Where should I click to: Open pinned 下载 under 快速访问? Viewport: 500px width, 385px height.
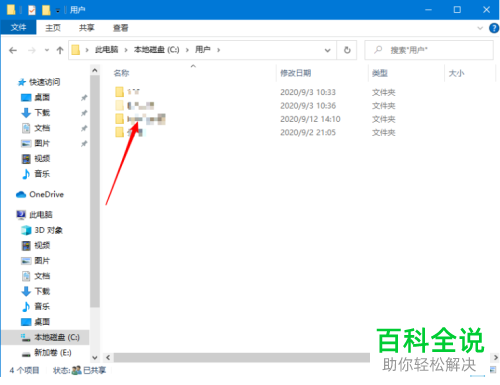[42, 113]
